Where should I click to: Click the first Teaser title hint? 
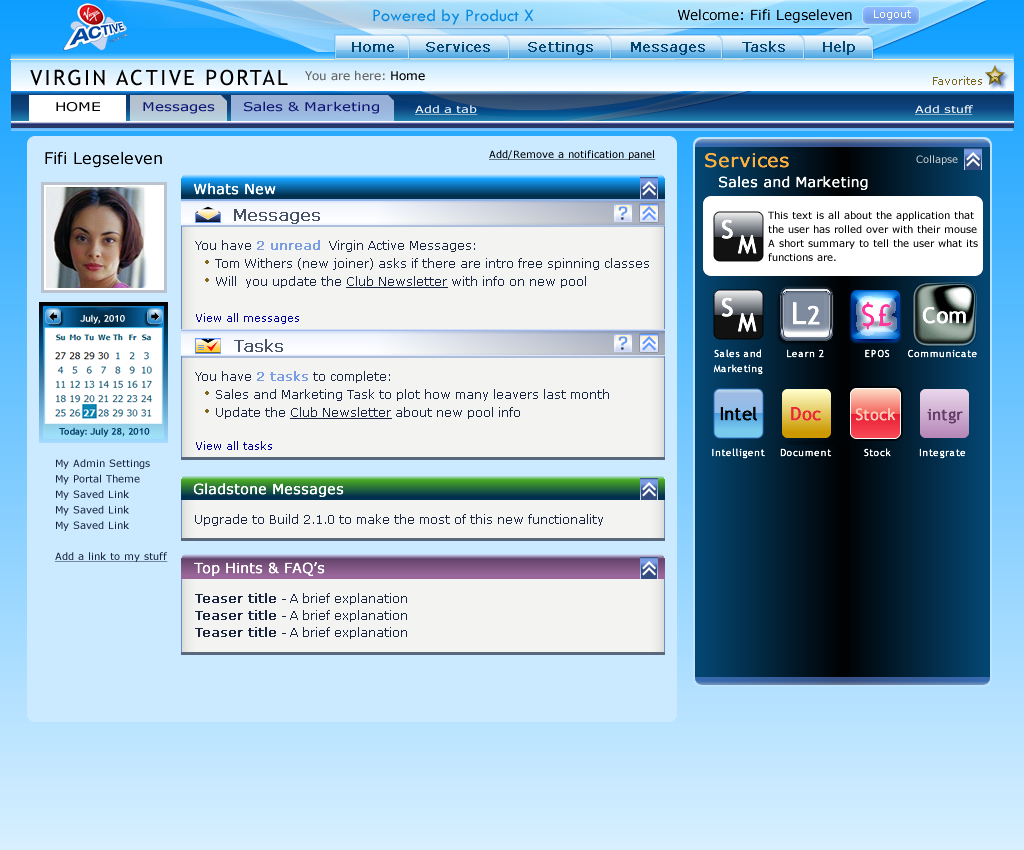point(236,598)
